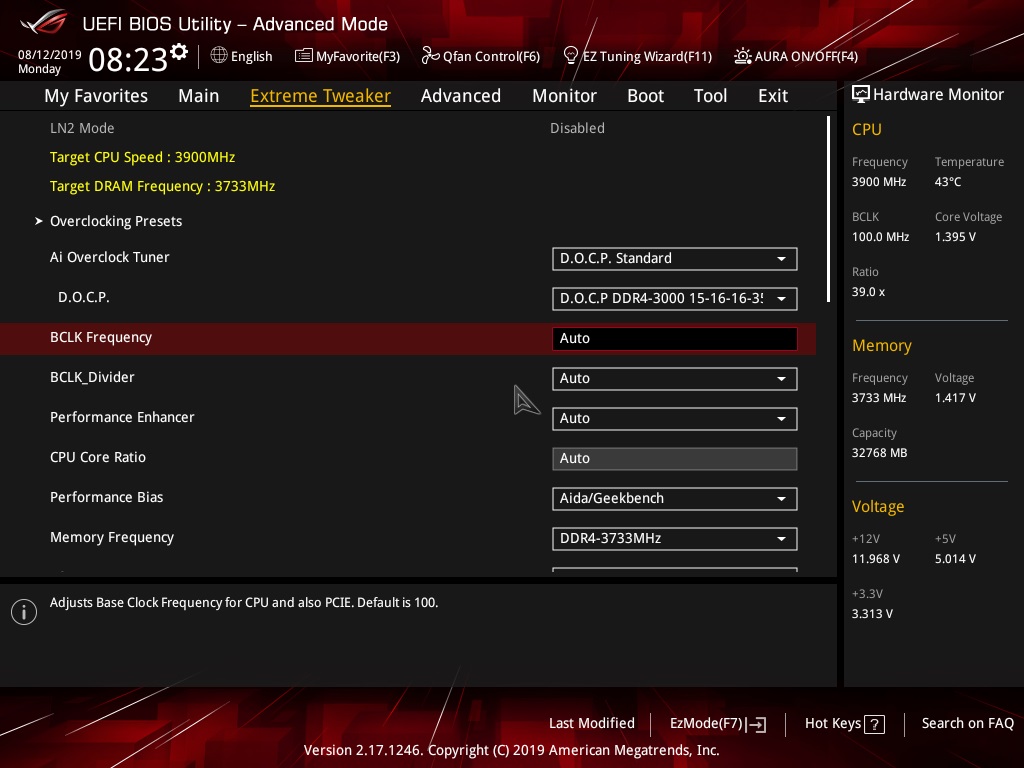Viewport: 1024px width, 768px height.
Task: Click the Disabled value for LN2 Mode
Action: (577, 128)
